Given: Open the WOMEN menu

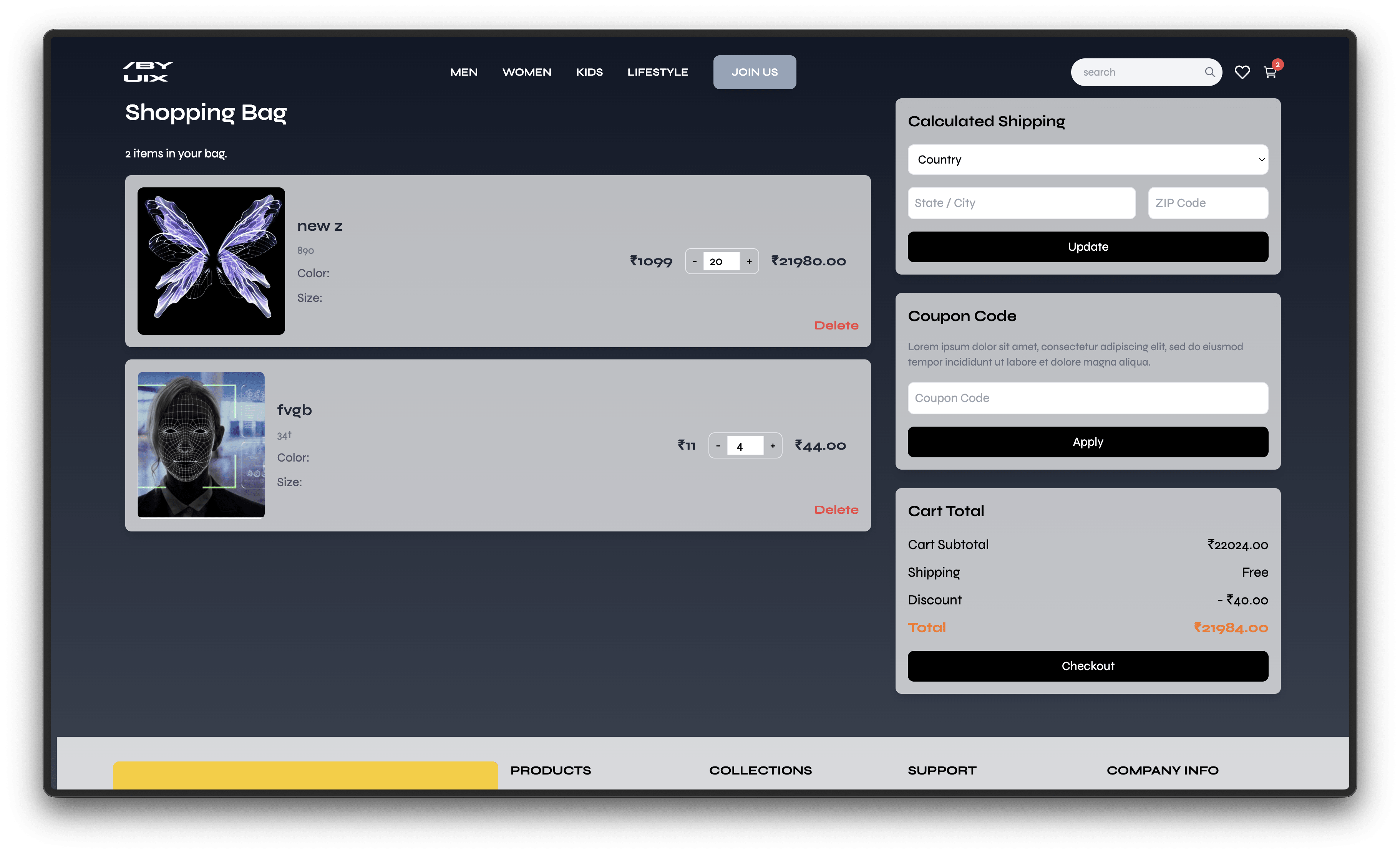Looking at the screenshot, I should pos(527,72).
